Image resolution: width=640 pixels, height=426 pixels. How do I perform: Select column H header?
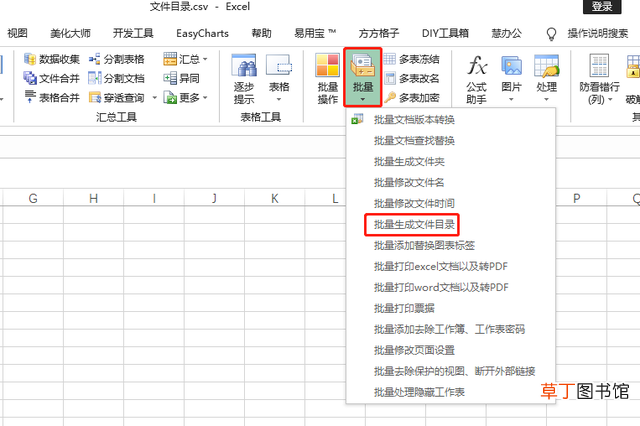pyautogui.click(x=93, y=198)
